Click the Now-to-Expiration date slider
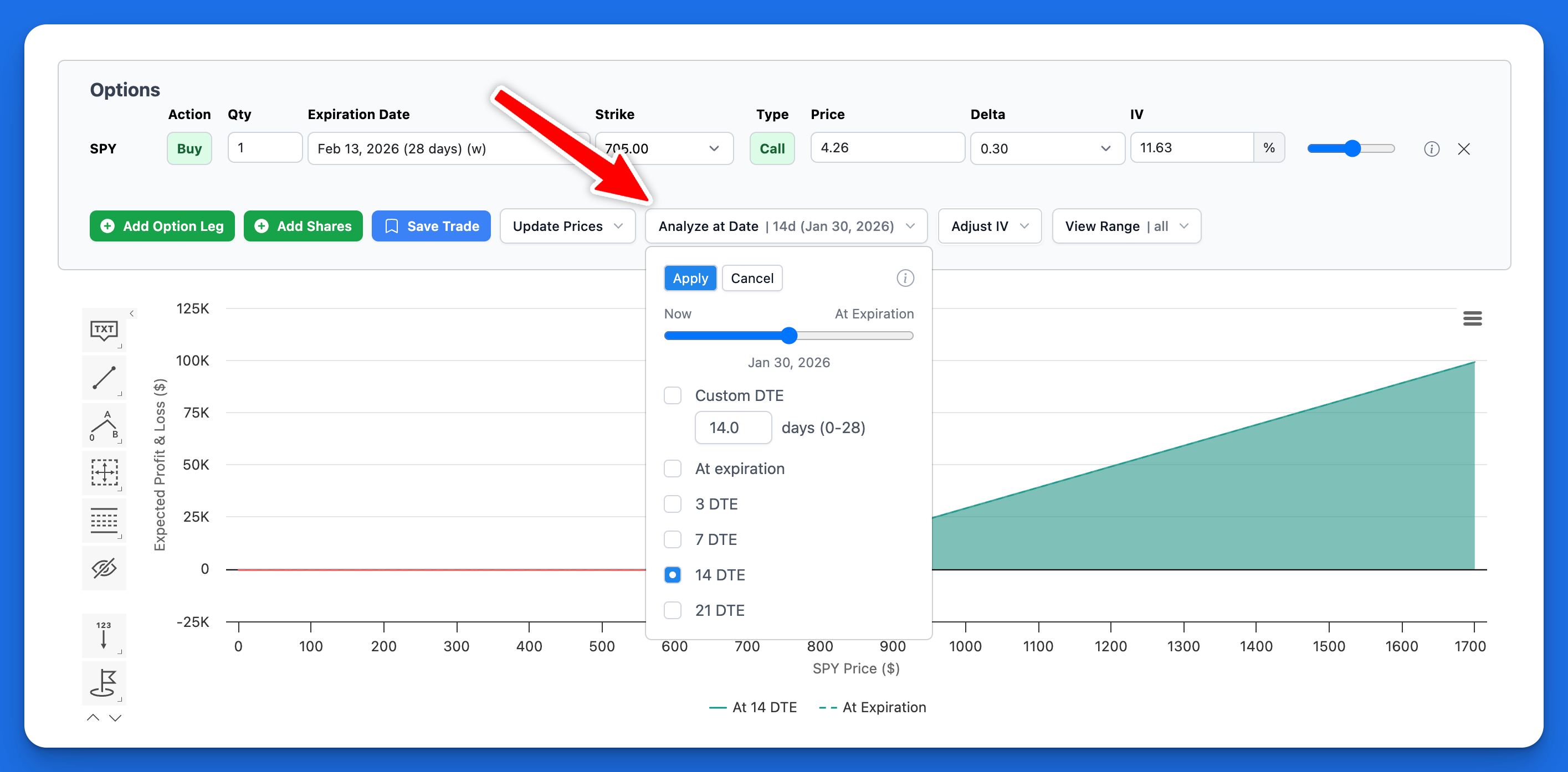 789,335
